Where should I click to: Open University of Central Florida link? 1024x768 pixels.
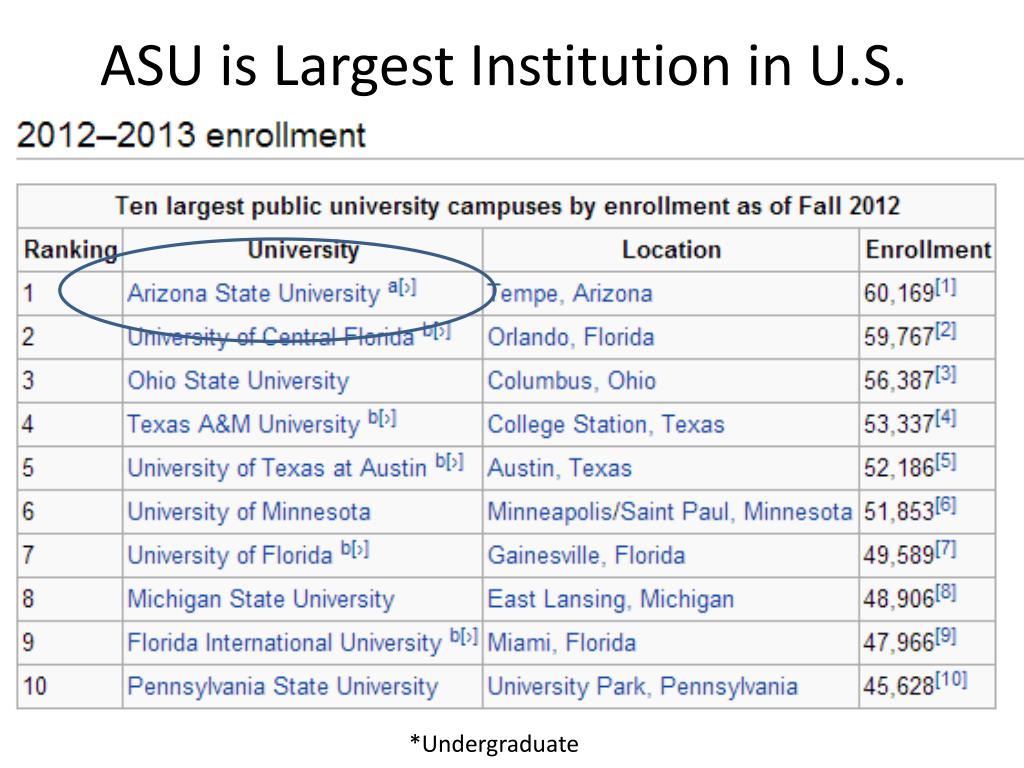[270, 337]
